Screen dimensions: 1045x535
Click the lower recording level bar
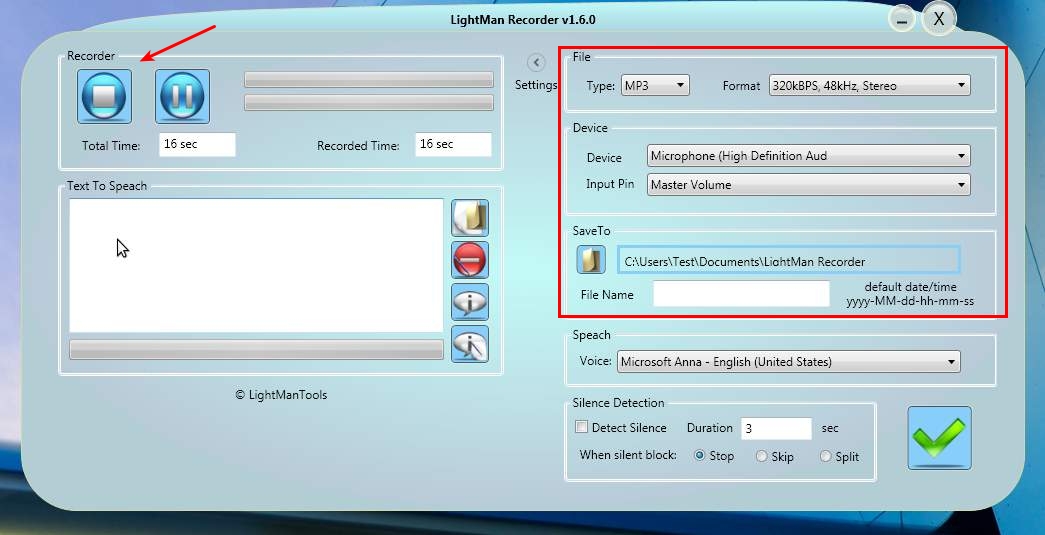tap(369, 103)
